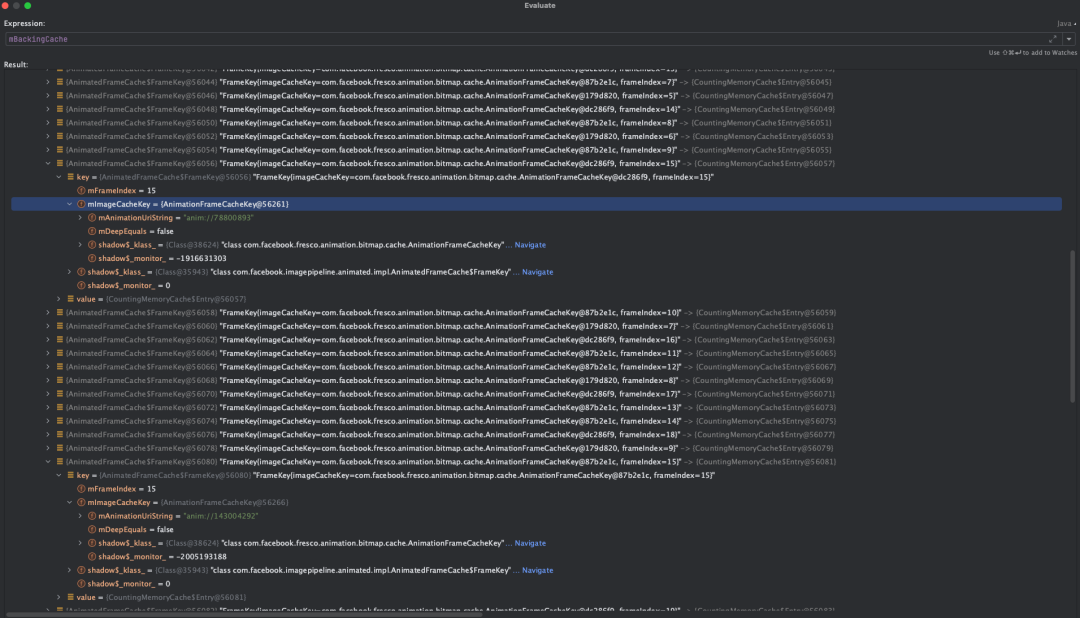Image resolution: width=1080 pixels, height=618 pixels.
Task: Select the FrameKey@56066 row text
Action: pos(451,367)
